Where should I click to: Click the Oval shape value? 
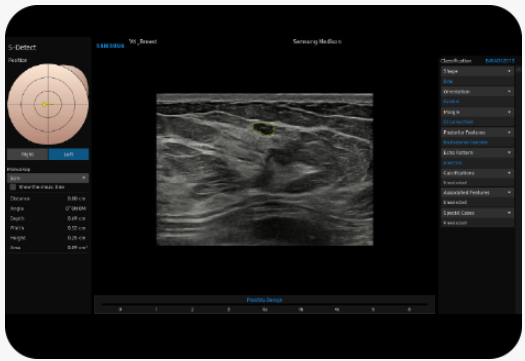(448, 81)
